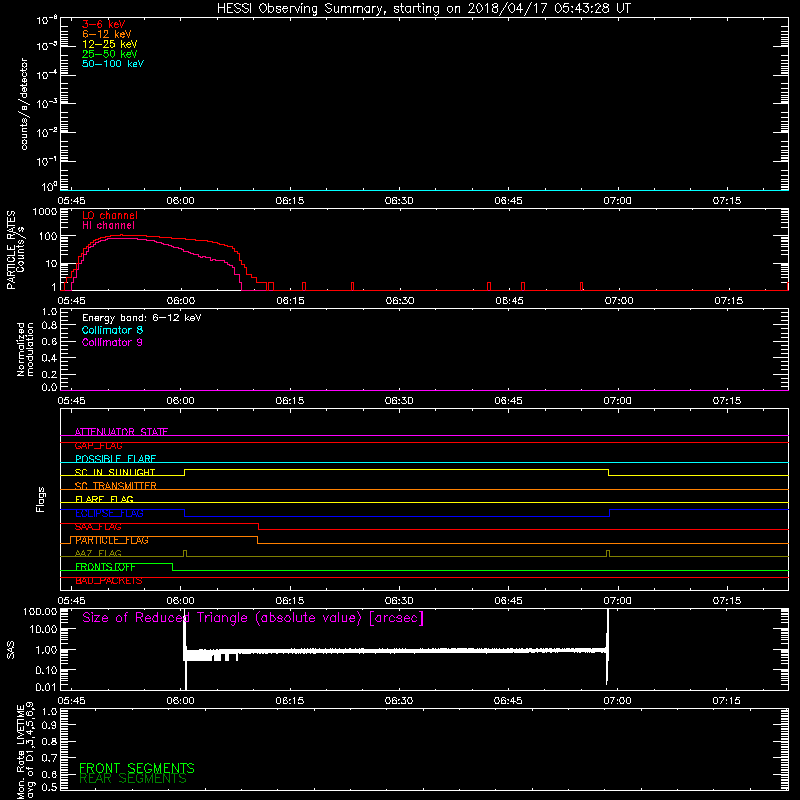Click the peak of LO channel particle curve

click(121, 235)
